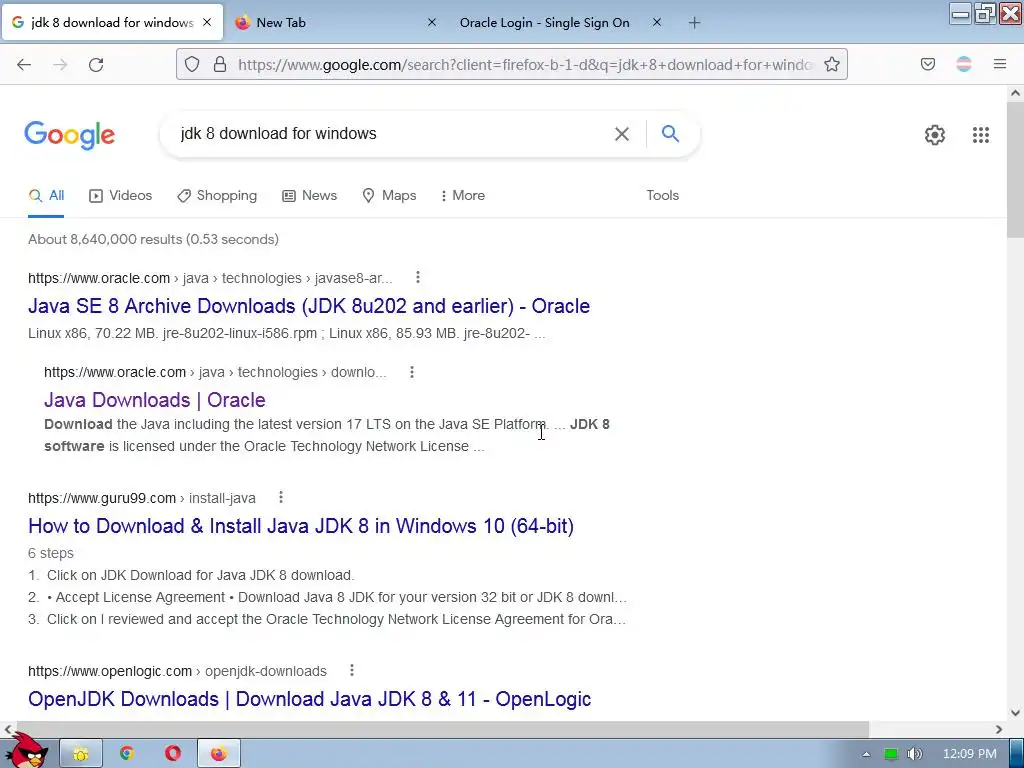Open options for Java SE 8 Archive result
Screen dimensions: 1024x768
(x=418, y=278)
